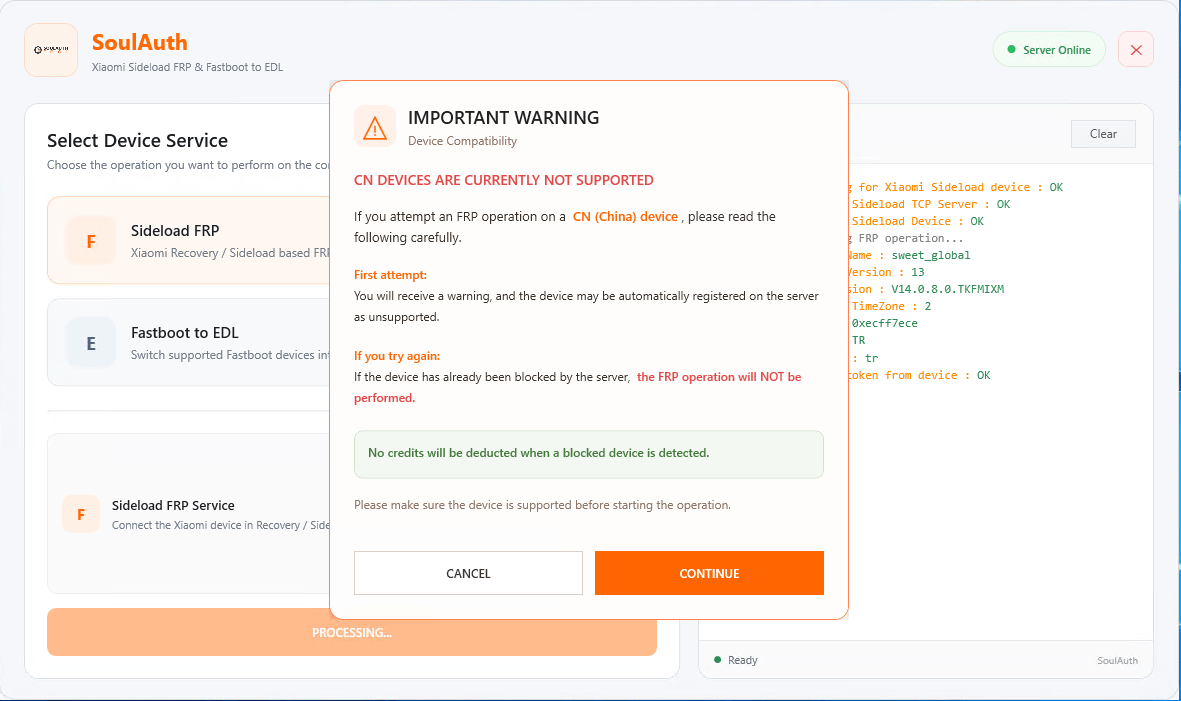
Task: Clear the log output panel
Action: pos(1103,134)
